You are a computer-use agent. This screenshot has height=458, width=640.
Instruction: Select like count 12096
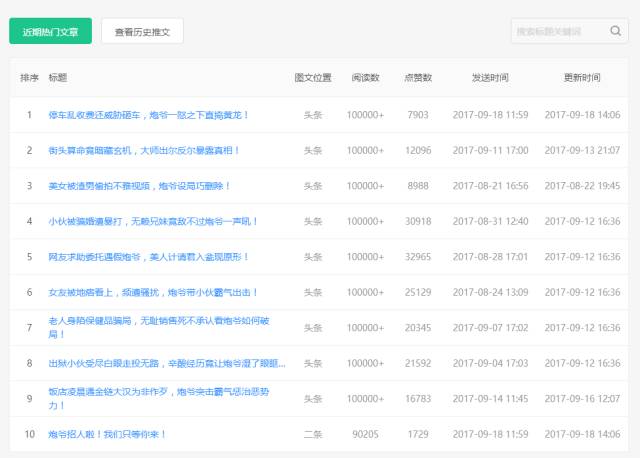coord(418,151)
